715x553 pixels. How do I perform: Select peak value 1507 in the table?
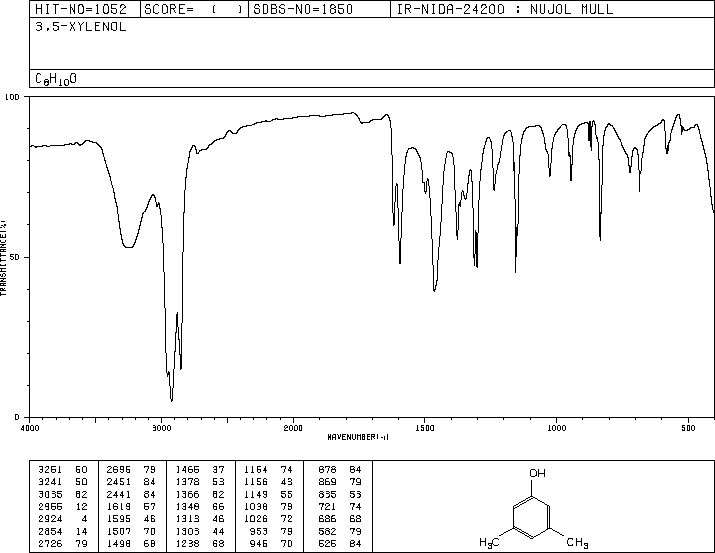tap(119, 532)
